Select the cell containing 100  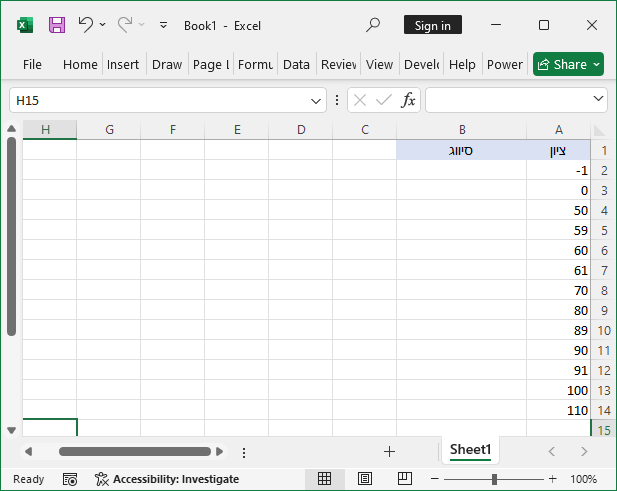558,390
